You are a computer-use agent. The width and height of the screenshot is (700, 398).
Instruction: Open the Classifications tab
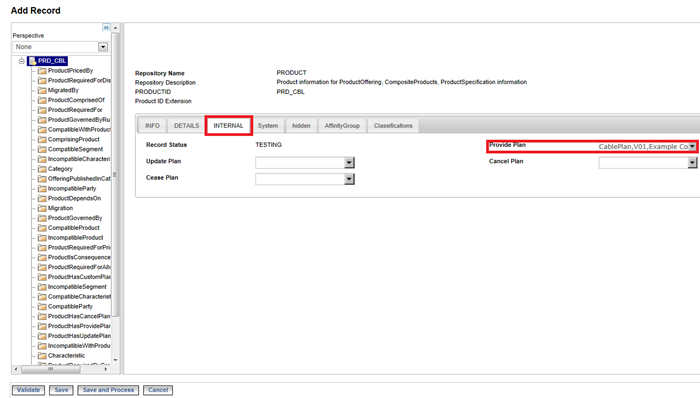pyautogui.click(x=393, y=126)
